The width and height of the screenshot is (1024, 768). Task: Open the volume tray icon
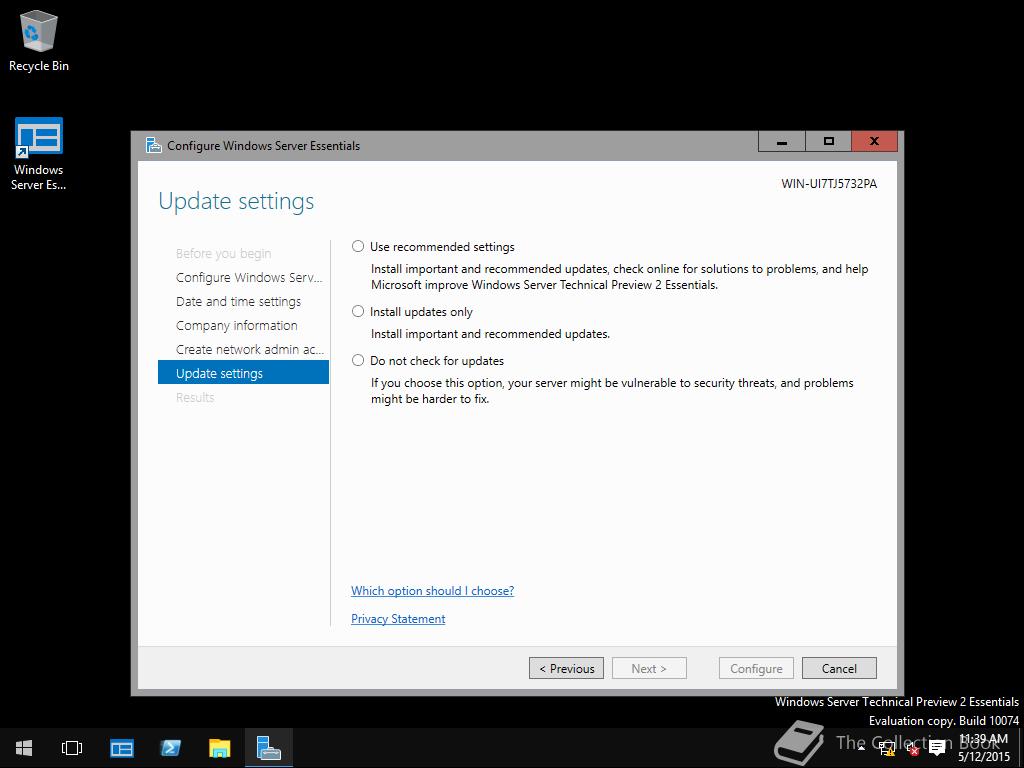912,748
